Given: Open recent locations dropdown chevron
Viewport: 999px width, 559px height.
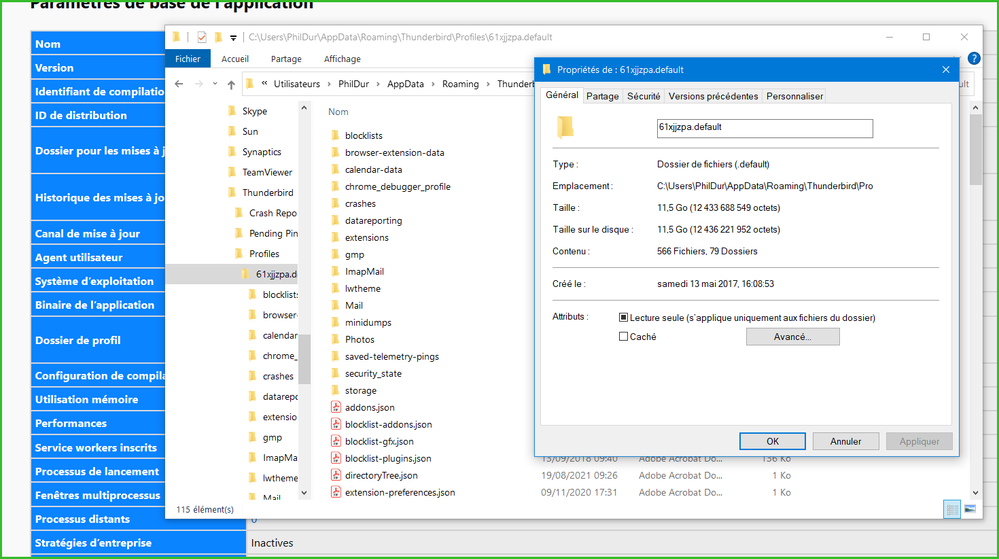Looking at the screenshot, I should point(215,84).
